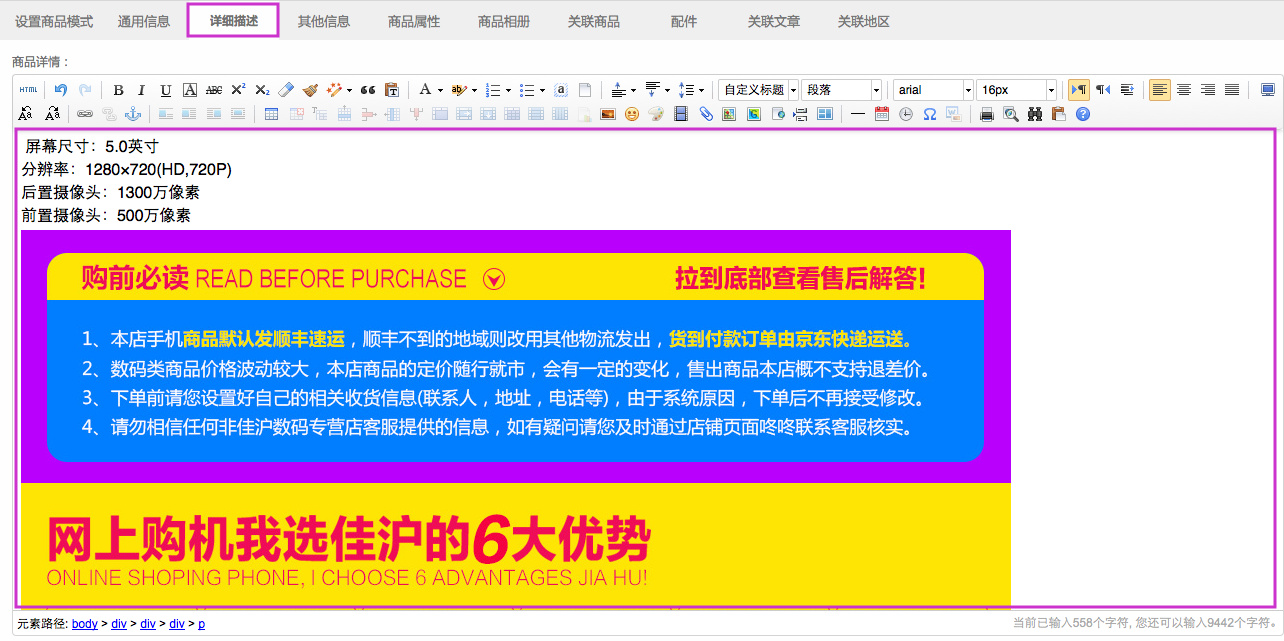Open editor help
Screen dimensions: 1284x641
tap(1082, 114)
